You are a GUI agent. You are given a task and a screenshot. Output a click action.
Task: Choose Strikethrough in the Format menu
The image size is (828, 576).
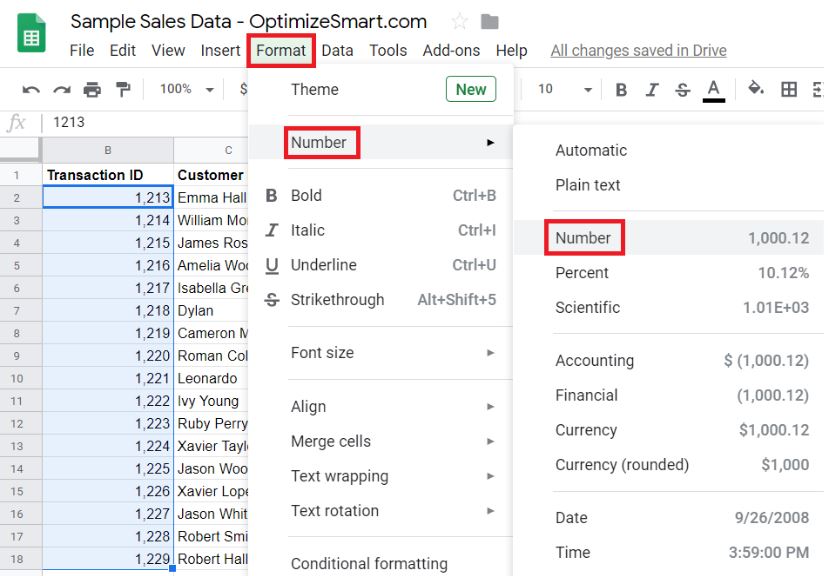(x=380, y=300)
